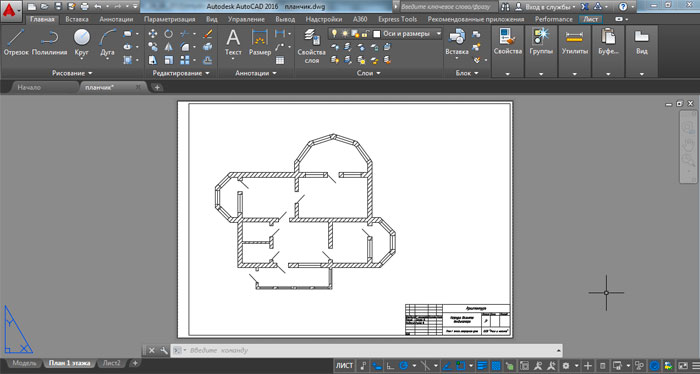Select the Rotate tool icon
The width and height of the screenshot is (700, 374).
pyautogui.click(x=168, y=33)
